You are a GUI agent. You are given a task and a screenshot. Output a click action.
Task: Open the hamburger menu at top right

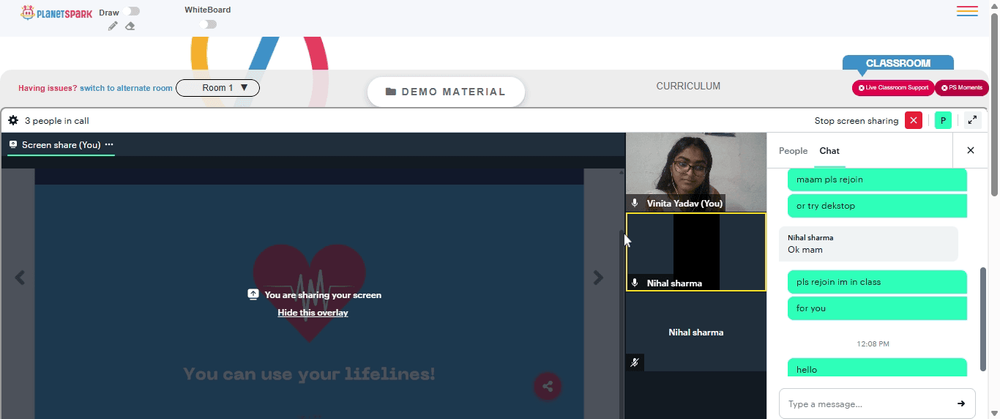coord(967,11)
